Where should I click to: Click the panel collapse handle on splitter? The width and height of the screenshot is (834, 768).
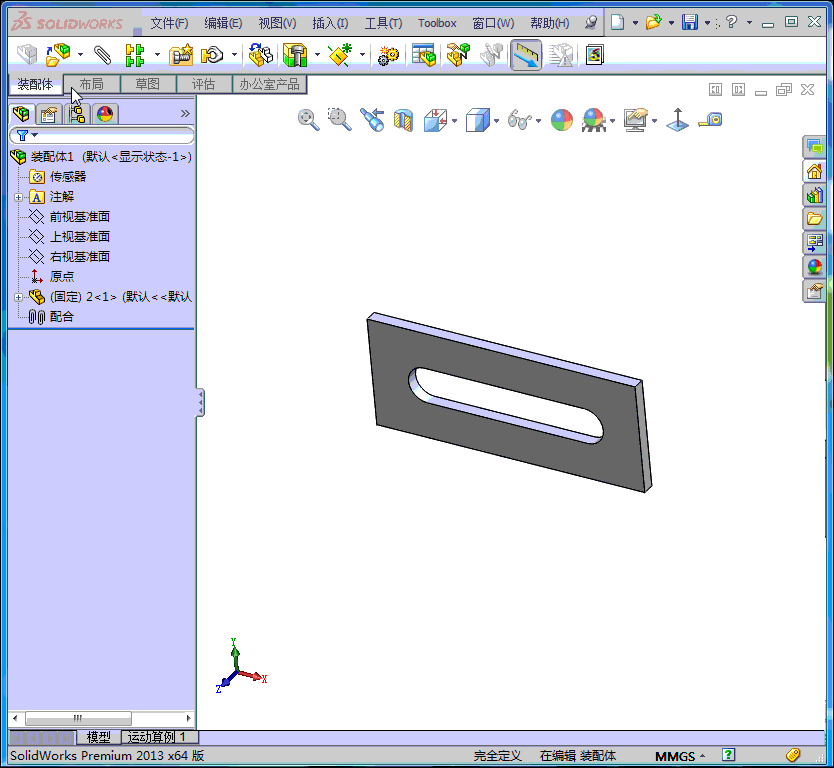(201, 403)
